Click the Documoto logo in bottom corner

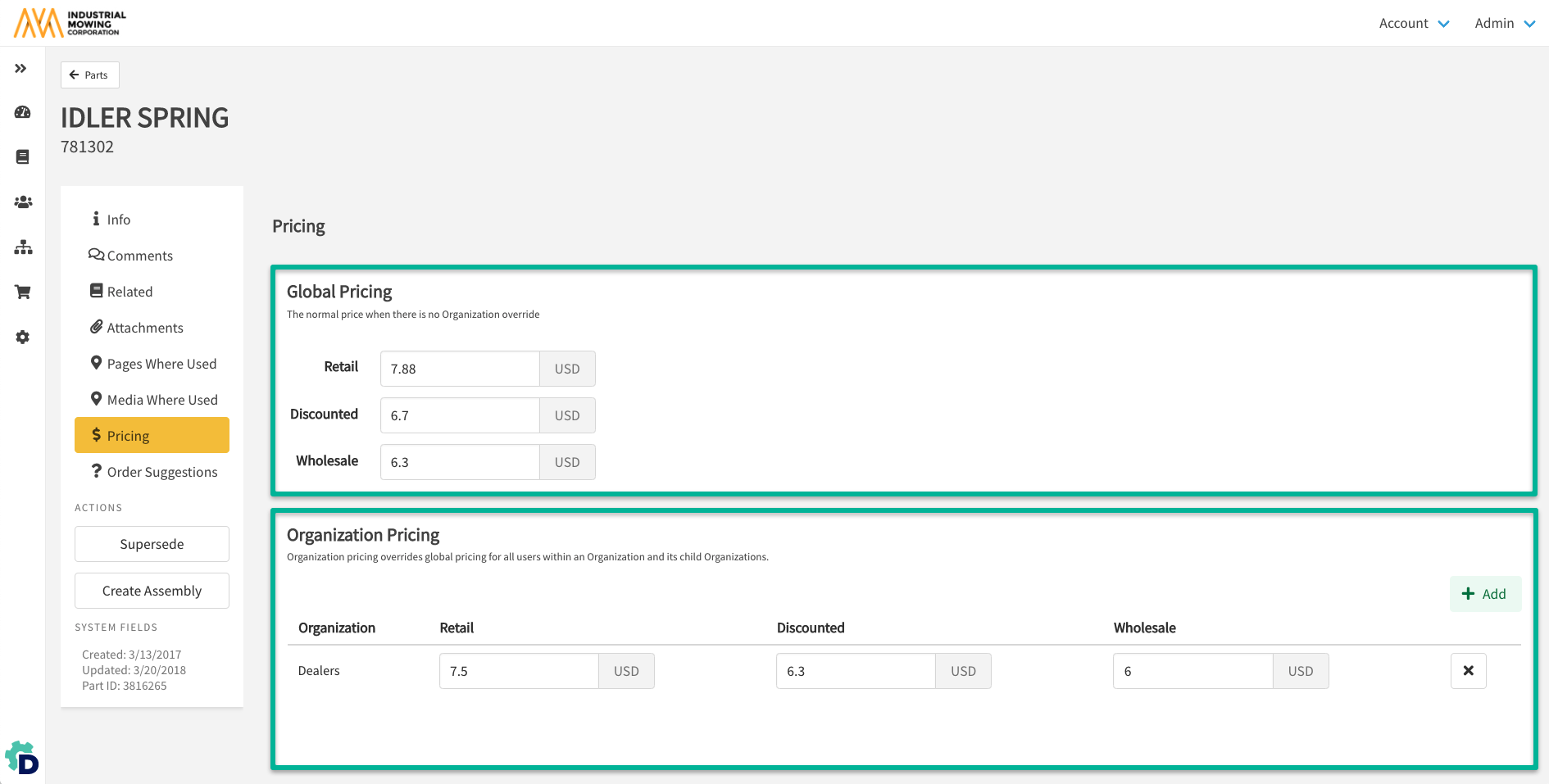click(x=22, y=758)
